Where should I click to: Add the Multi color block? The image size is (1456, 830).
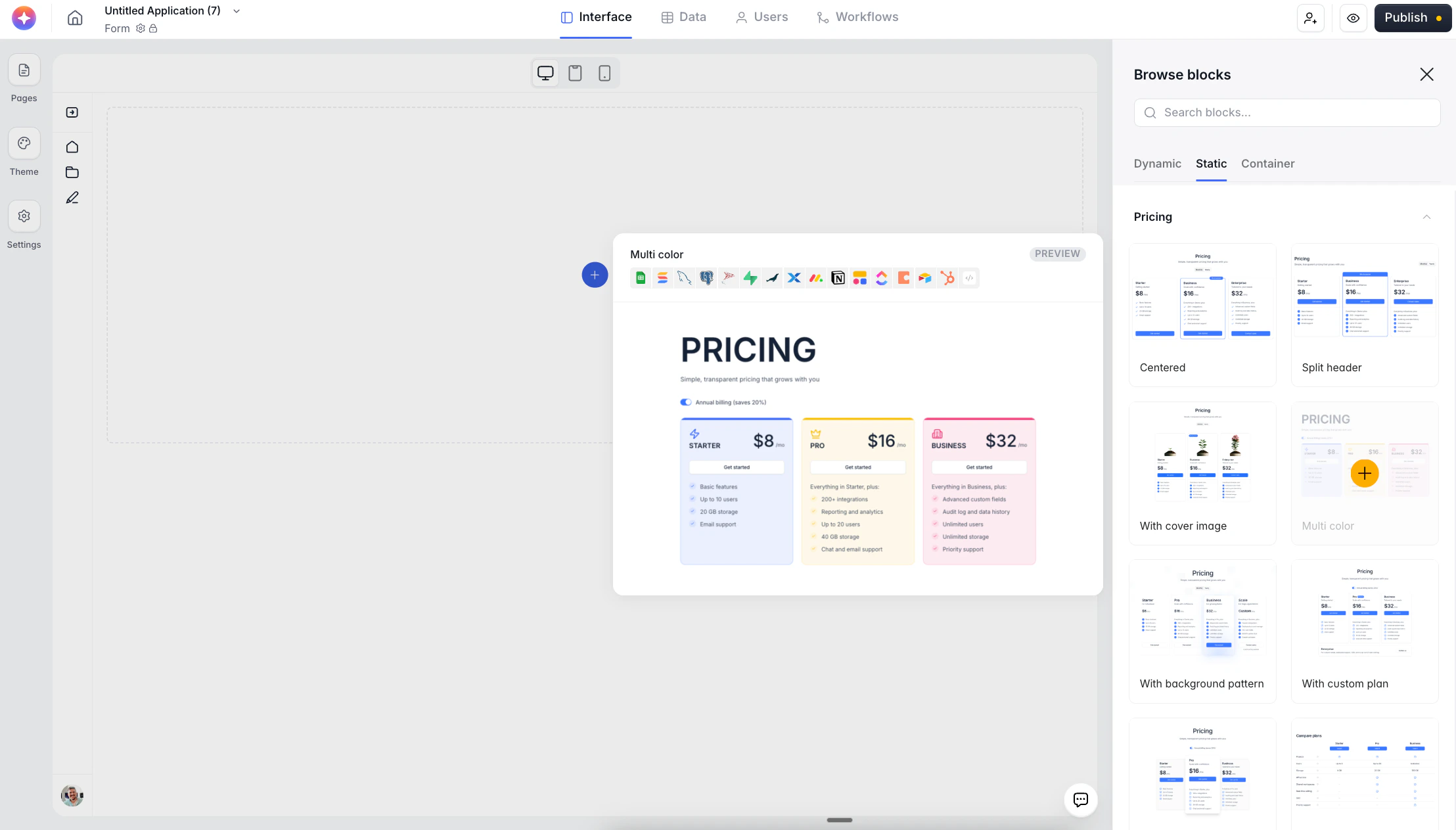click(x=1365, y=473)
